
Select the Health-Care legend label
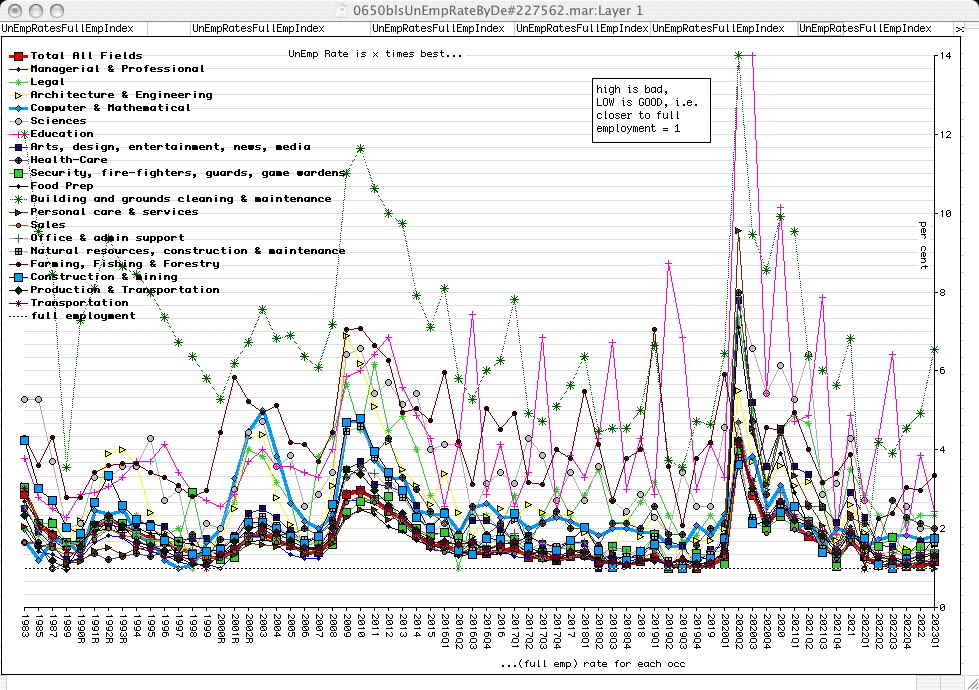coord(68,160)
